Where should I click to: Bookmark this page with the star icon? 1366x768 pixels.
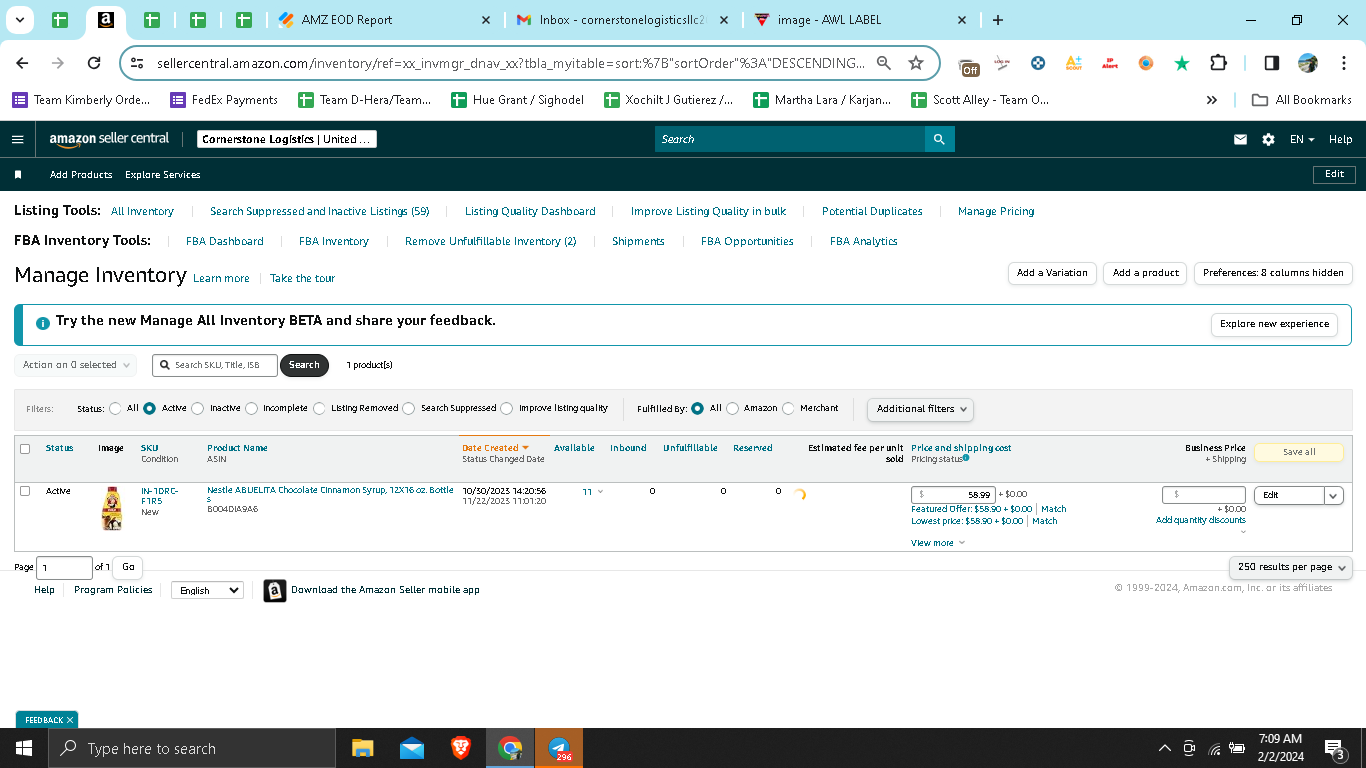[x=916, y=63]
